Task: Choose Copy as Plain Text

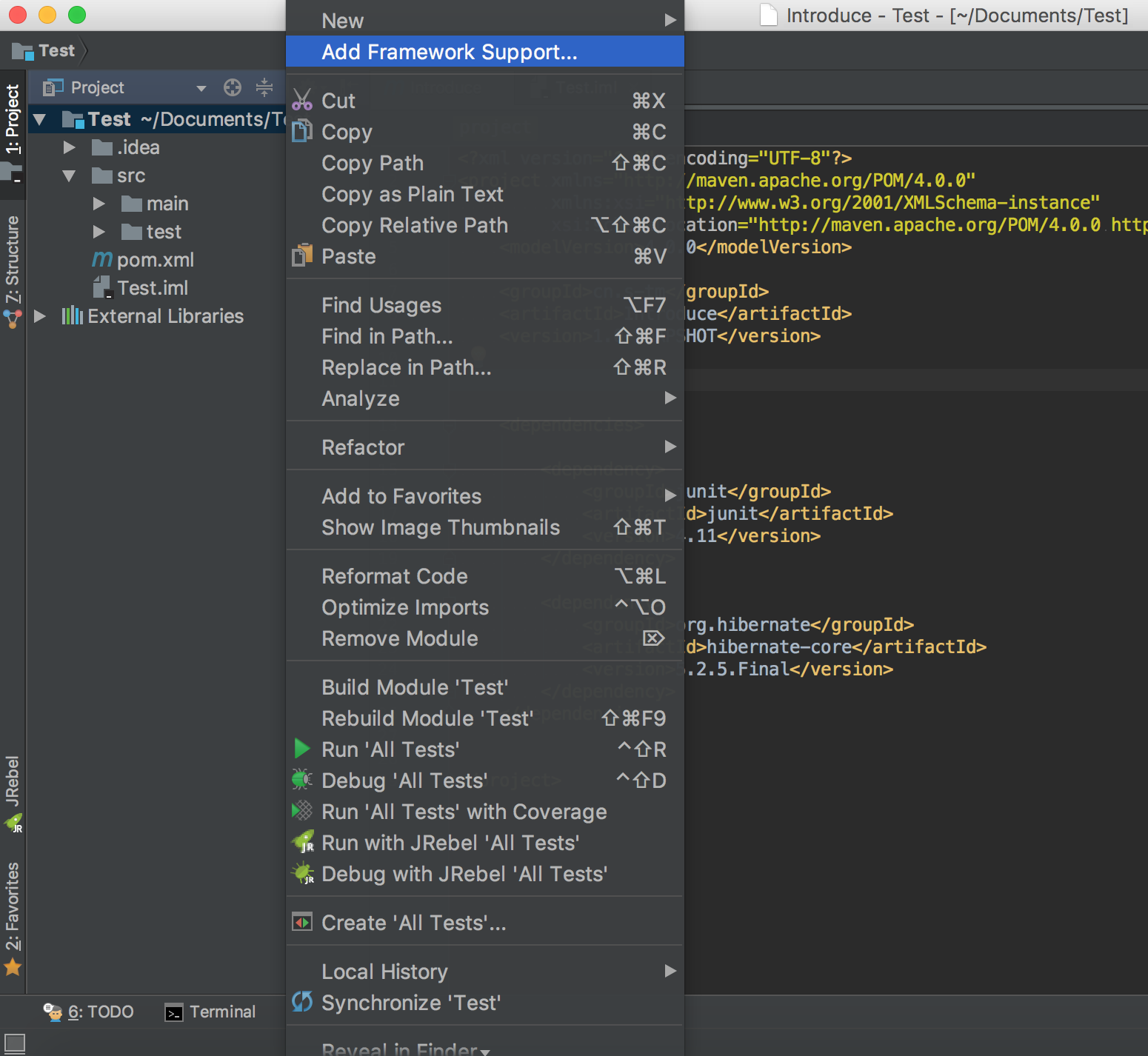Action: pos(485,193)
